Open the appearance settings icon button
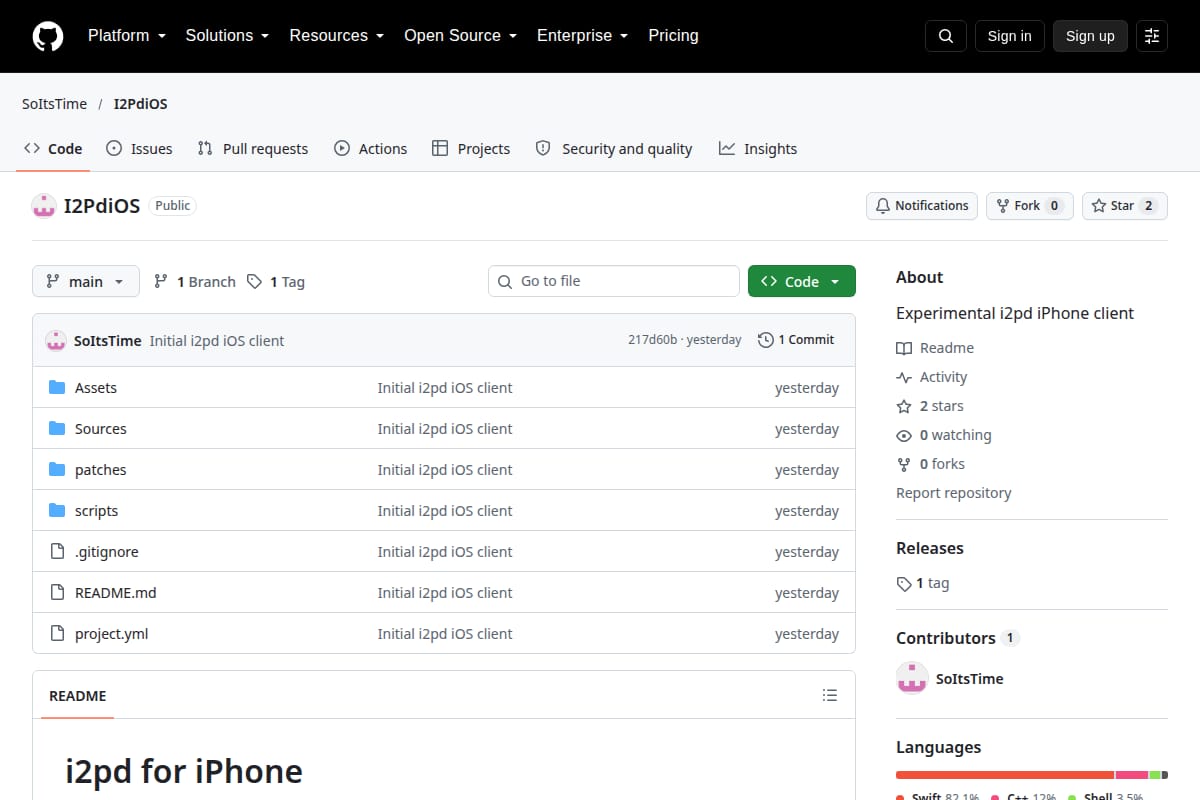 click(1152, 36)
